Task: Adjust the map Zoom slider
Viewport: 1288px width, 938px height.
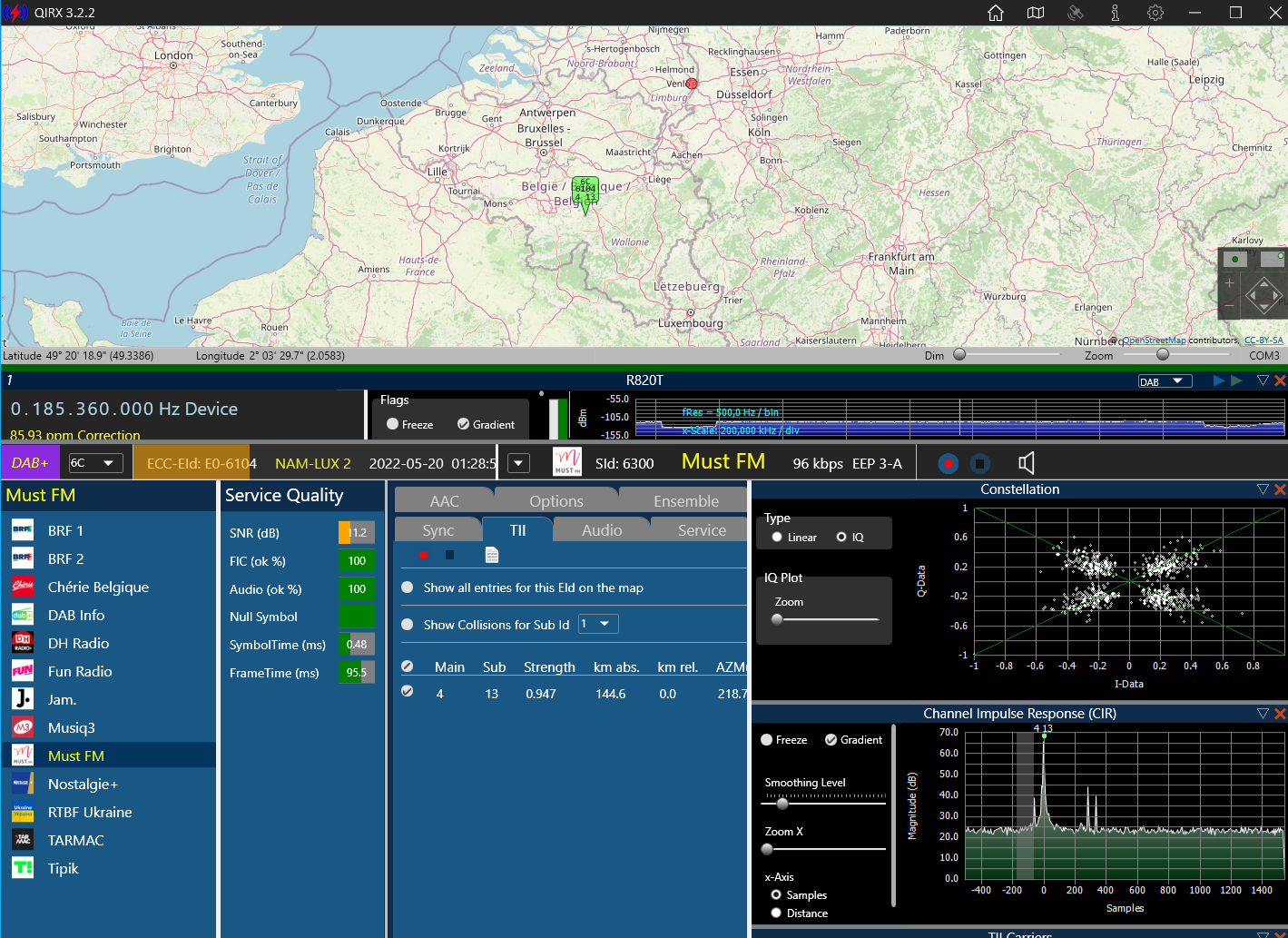Action: click(1163, 355)
